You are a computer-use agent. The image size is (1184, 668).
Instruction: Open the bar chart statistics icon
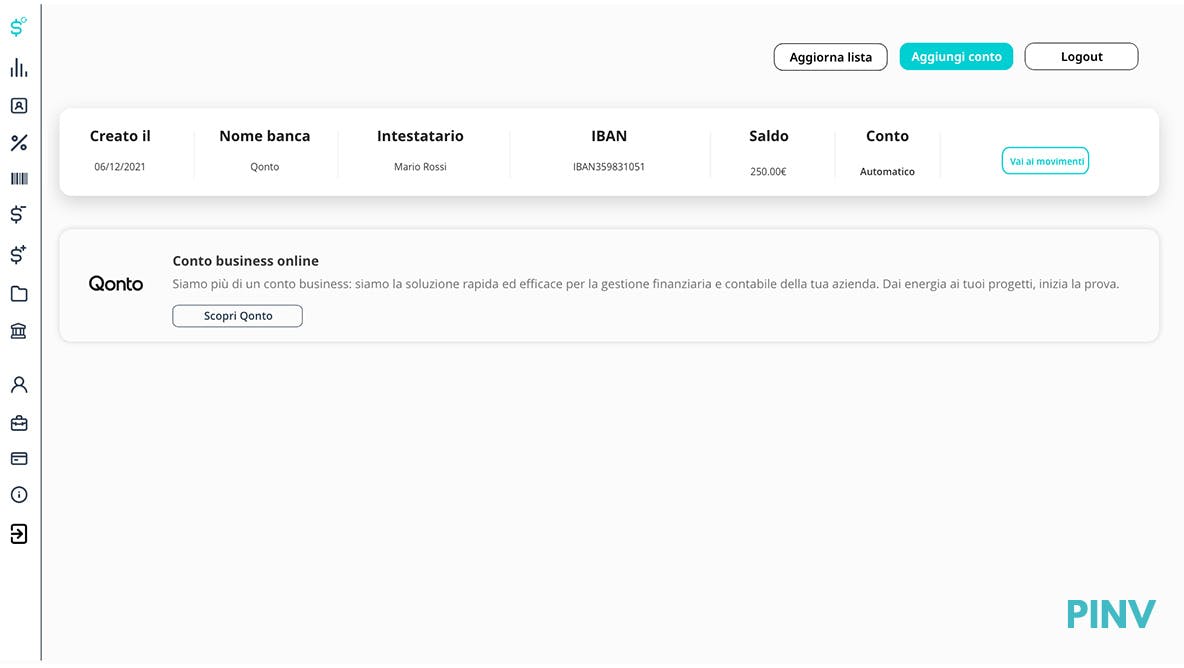coord(18,68)
